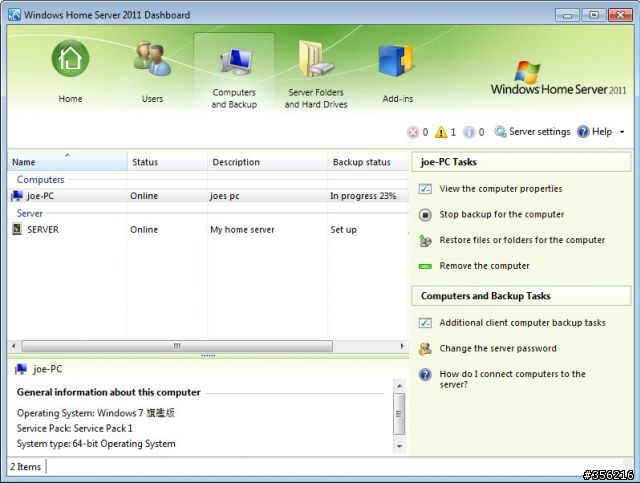The image size is (640, 483).
Task: Show critical alerts red X icon
Action: [413, 132]
